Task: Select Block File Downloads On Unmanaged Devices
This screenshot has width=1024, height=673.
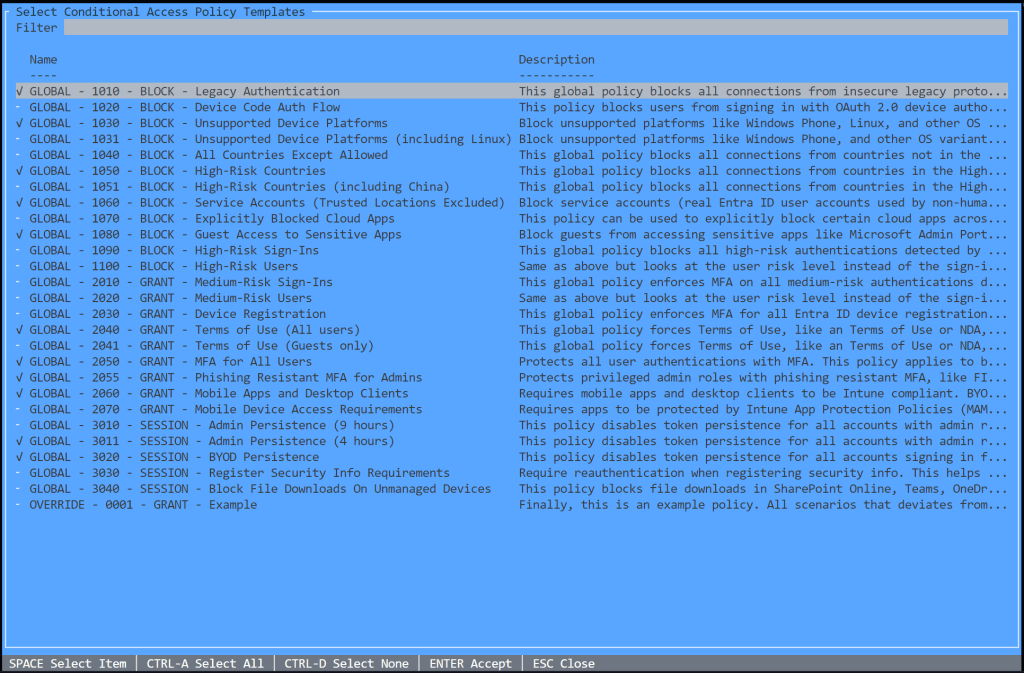Action: click(x=260, y=489)
